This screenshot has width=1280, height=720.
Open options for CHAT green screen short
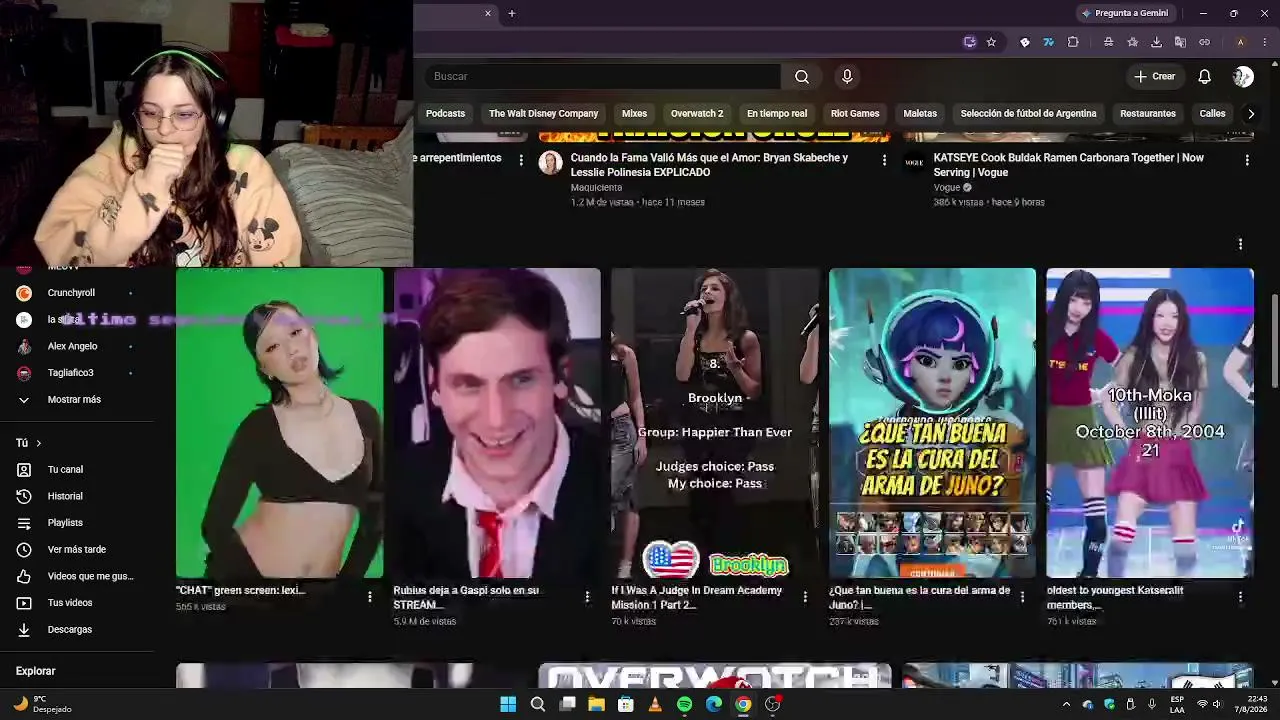click(370, 597)
